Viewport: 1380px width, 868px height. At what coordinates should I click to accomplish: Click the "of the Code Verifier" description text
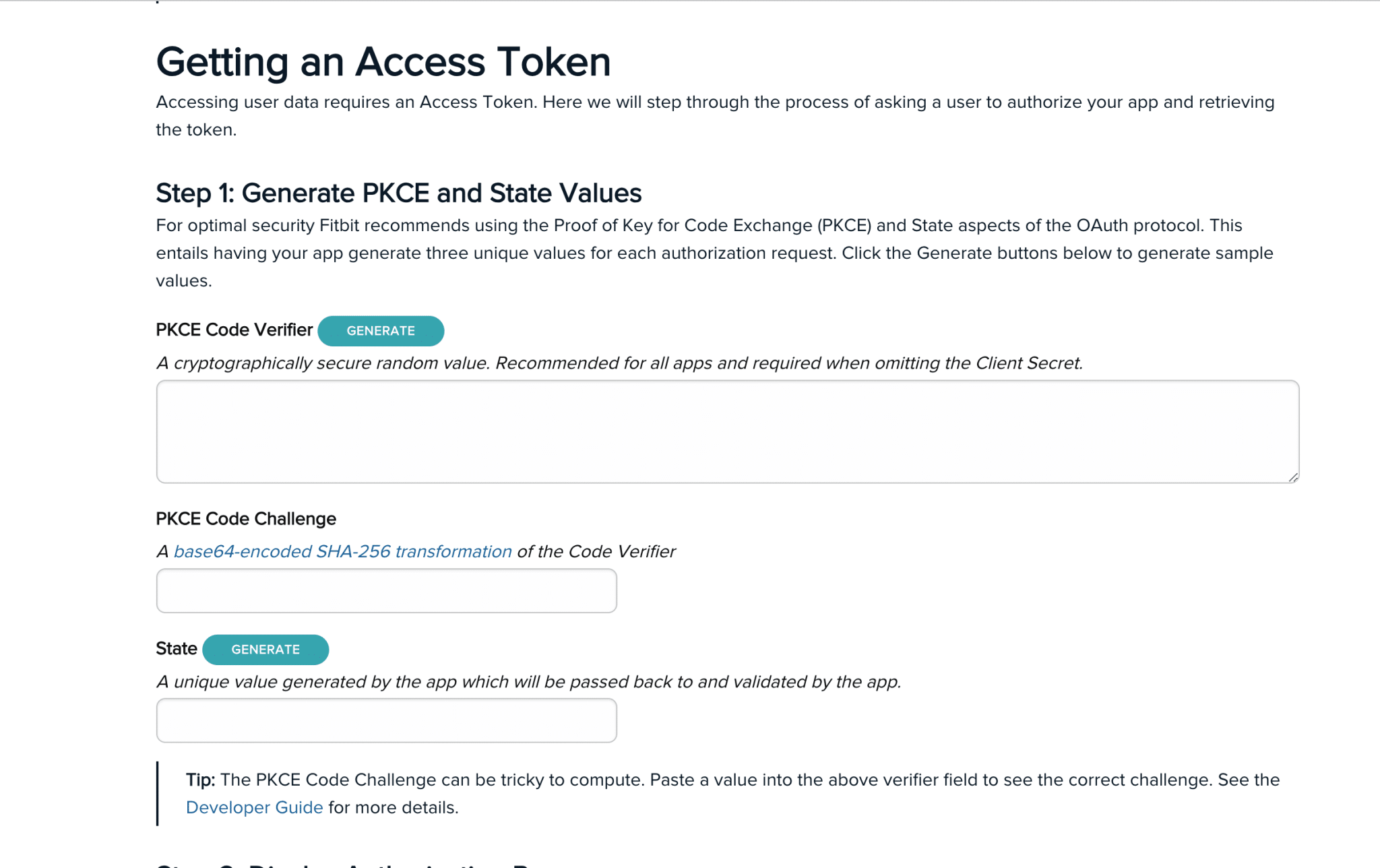coord(596,552)
